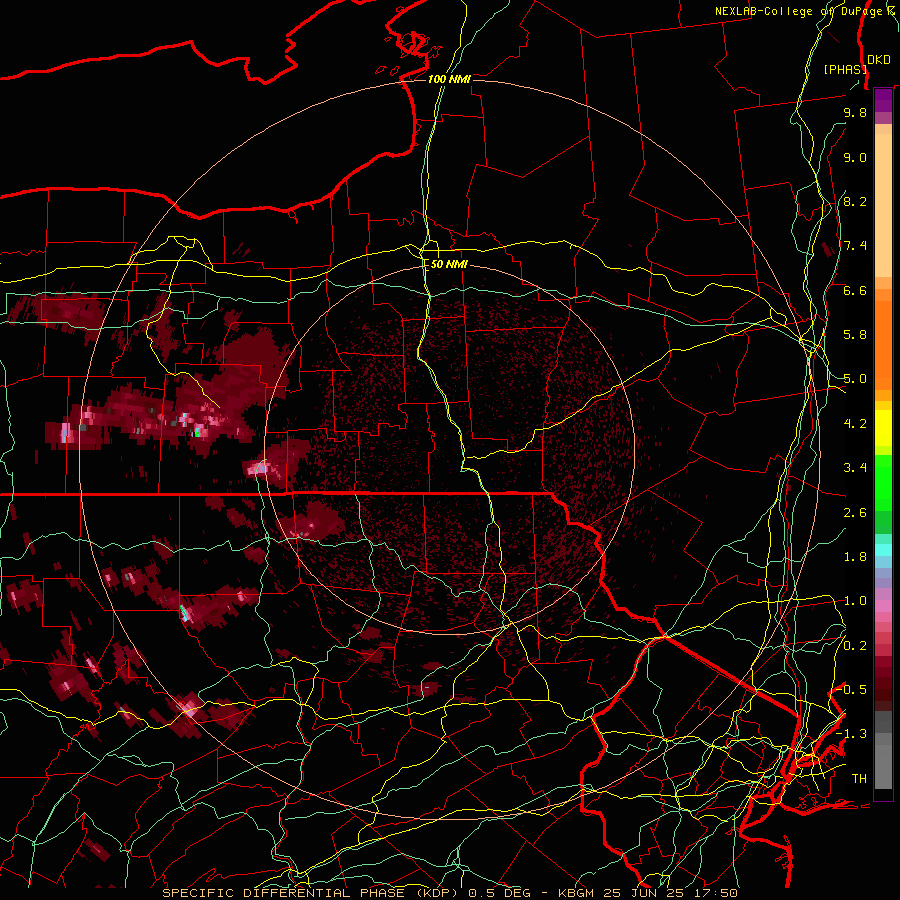This screenshot has height=900, width=900.
Task: Click the 9.0 value on the scale
Action: click(855, 157)
